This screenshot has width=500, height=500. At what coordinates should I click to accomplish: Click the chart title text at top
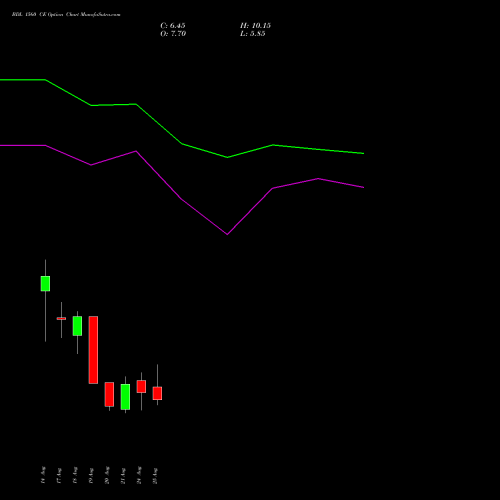click(66, 15)
